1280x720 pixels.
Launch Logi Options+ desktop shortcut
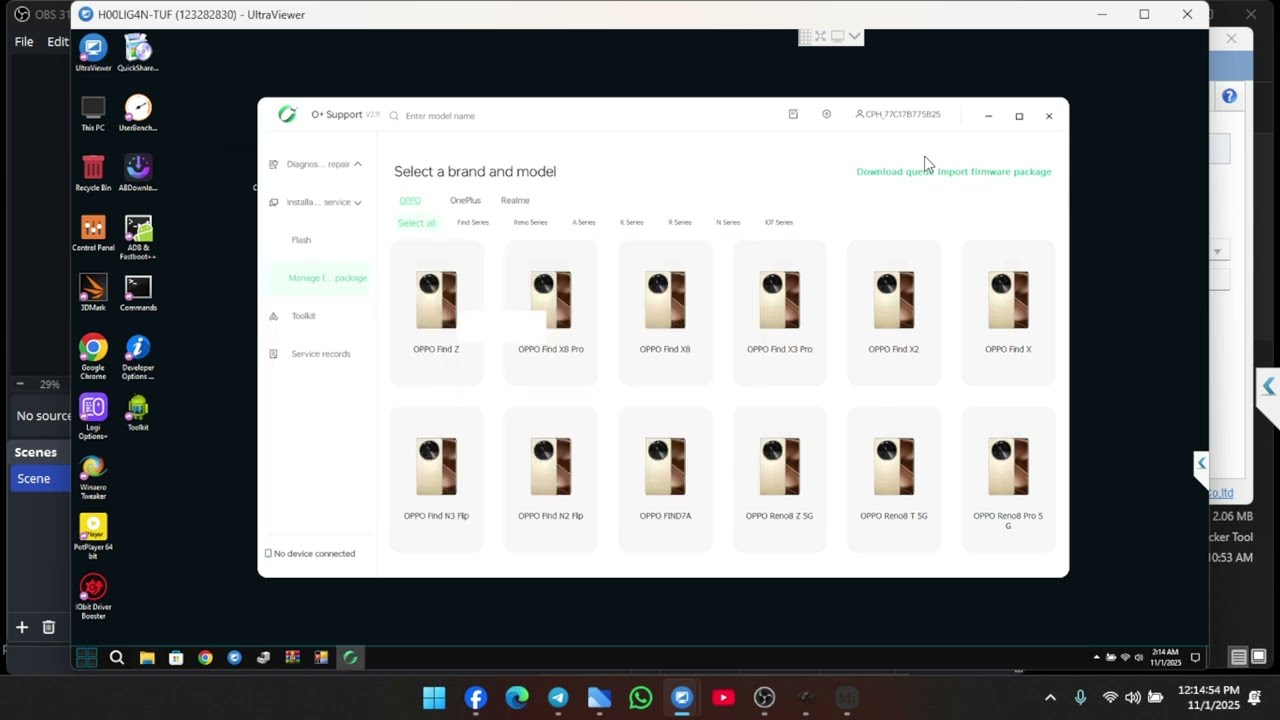coord(93,417)
